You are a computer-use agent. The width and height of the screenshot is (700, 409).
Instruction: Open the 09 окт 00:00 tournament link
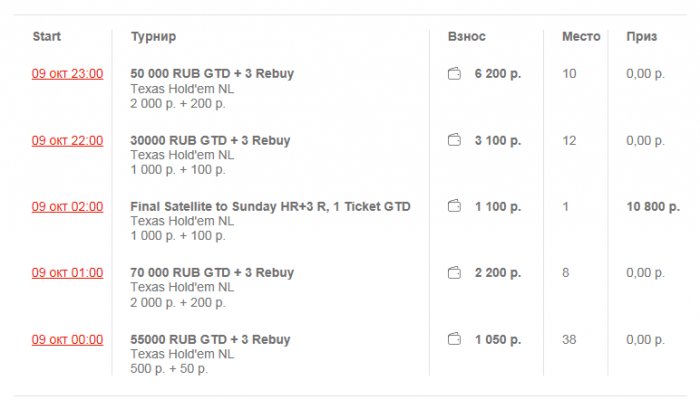(x=67, y=340)
